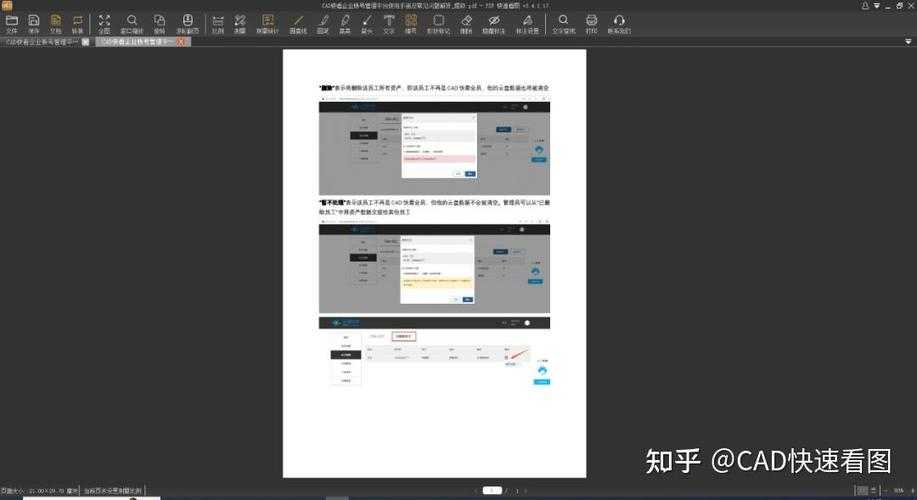
Task: Click the measurement scale not set status text
Action: click(112, 491)
